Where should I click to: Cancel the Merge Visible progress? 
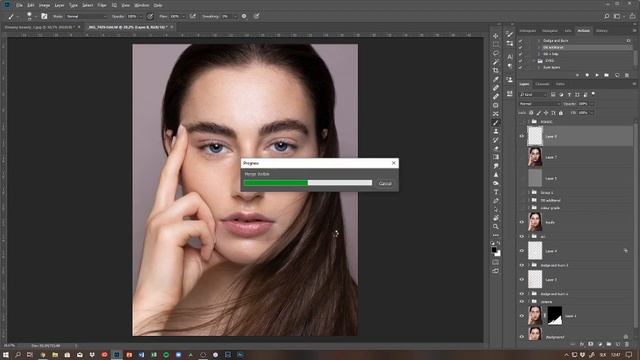385,183
